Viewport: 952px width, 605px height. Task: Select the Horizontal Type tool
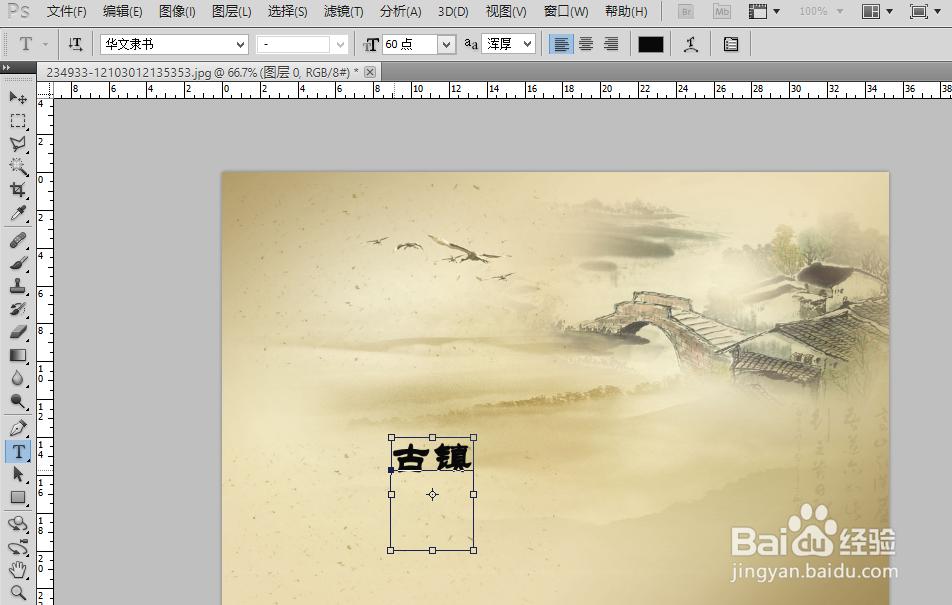(18, 451)
